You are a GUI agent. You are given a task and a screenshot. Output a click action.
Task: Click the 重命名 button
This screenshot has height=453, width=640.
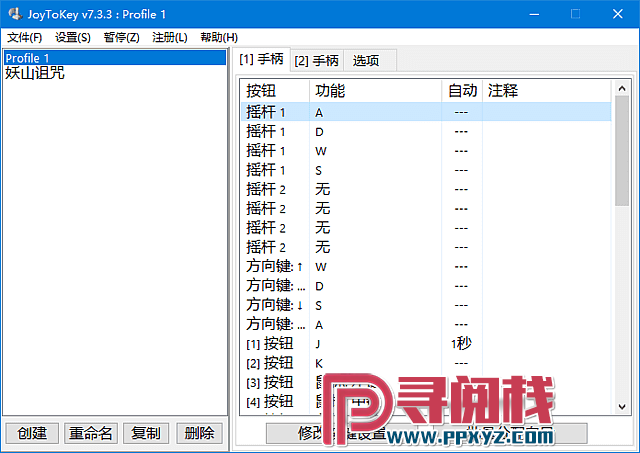(91, 433)
